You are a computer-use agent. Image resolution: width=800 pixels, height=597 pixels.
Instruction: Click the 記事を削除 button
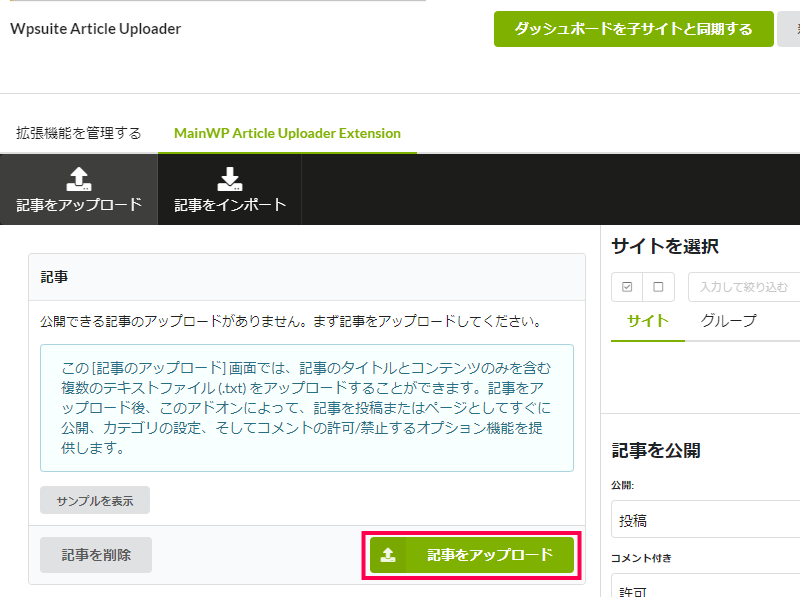click(x=96, y=555)
